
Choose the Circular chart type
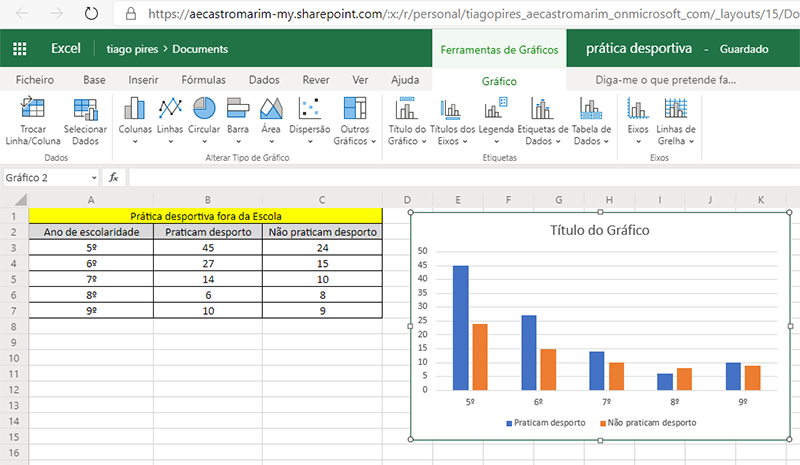click(204, 121)
